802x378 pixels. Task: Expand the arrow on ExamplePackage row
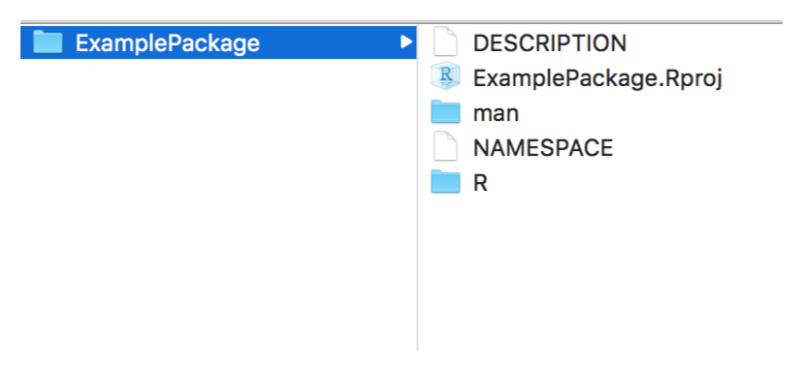406,42
